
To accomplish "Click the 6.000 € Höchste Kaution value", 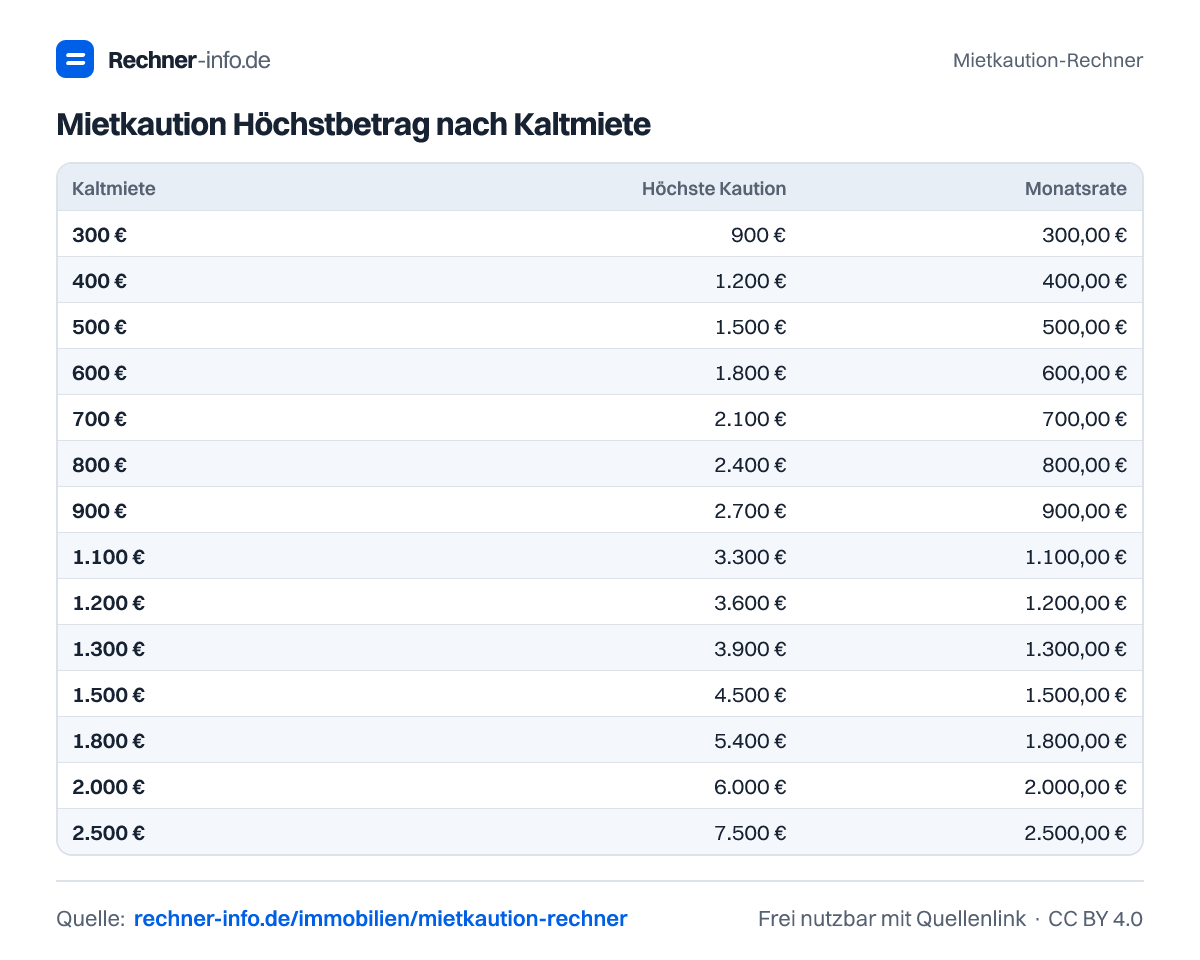I will click(750, 787).
